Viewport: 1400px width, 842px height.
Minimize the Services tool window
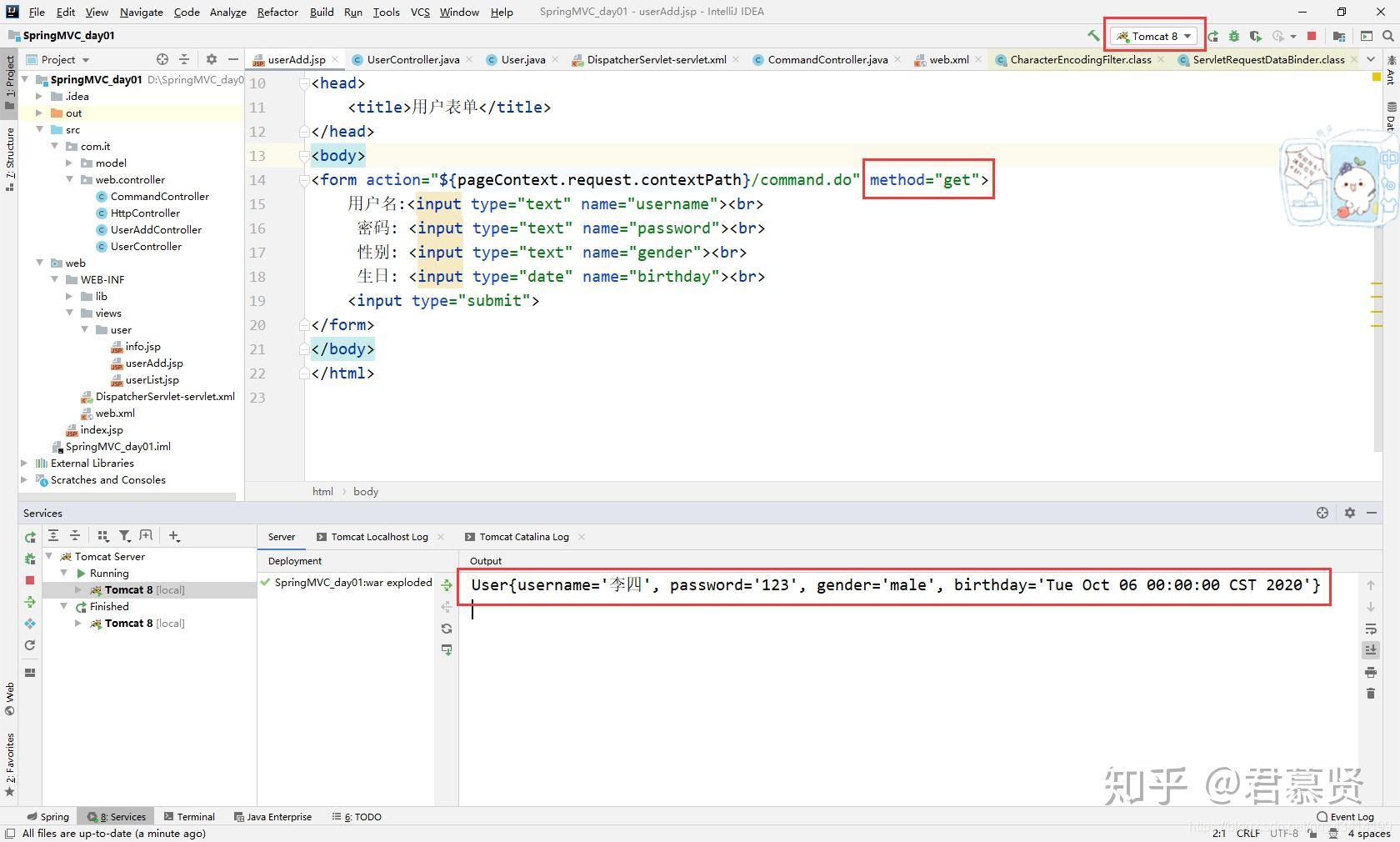click(1372, 513)
